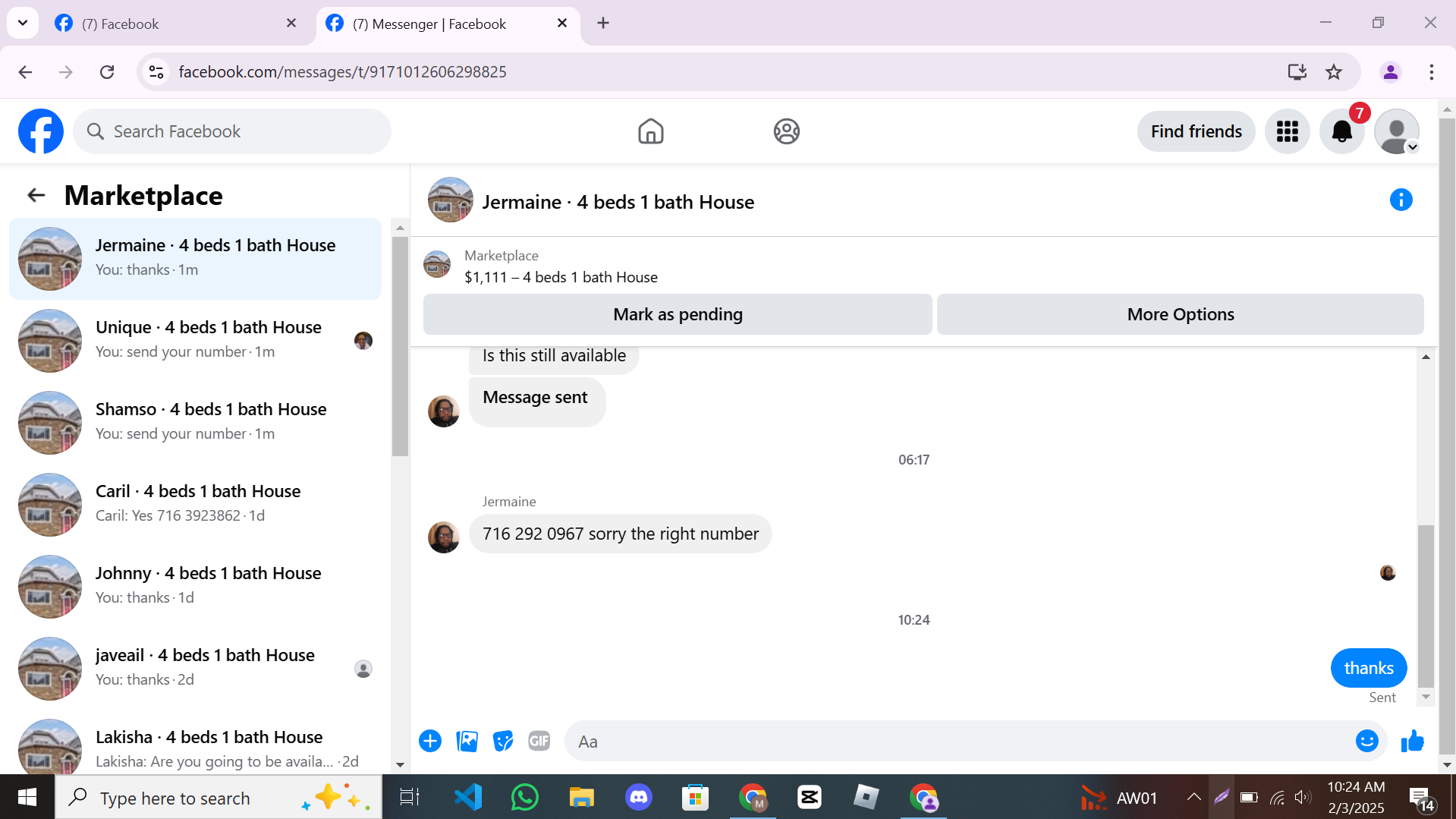Open the Groups/profile circle icon in top nav
The width and height of the screenshot is (1456, 819).
click(x=786, y=131)
